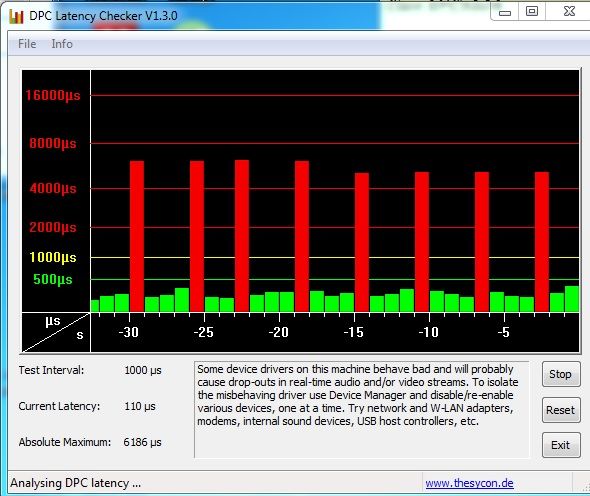
Task: Maximize the DPC Latency Checker window
Action: click(x=532, y=12)
